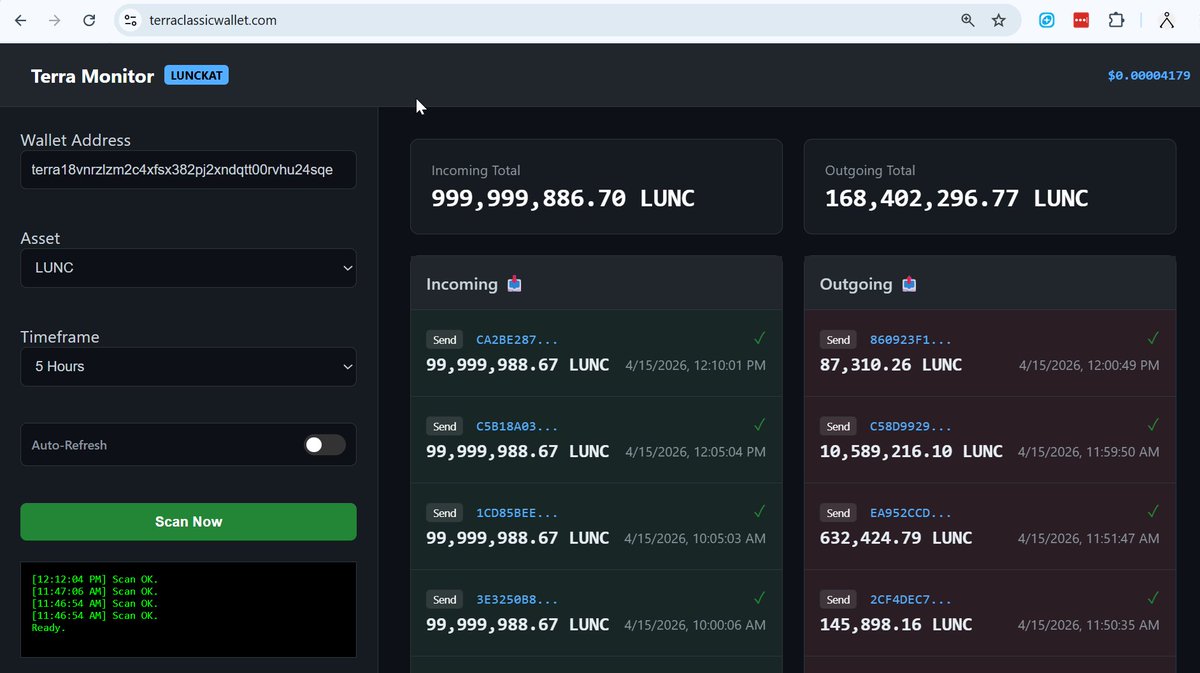Click the timestamp 4/15/2026, 11:50:35 AM
The width and height of the screenshot is (1200, 673).
click(x=1089, y=625)
